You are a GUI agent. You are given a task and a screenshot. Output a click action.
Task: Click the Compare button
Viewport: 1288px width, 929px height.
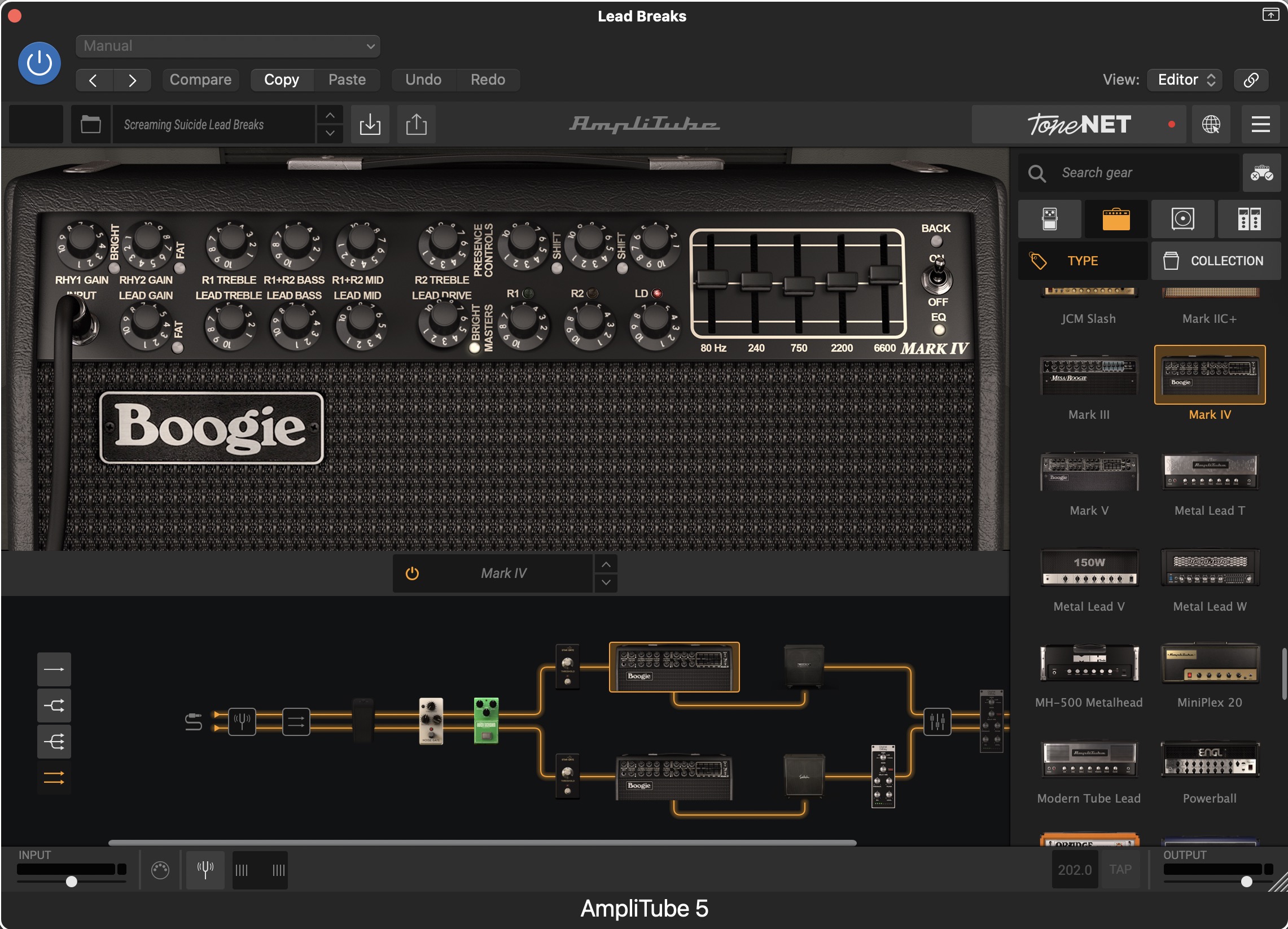[x=200, y=80]
